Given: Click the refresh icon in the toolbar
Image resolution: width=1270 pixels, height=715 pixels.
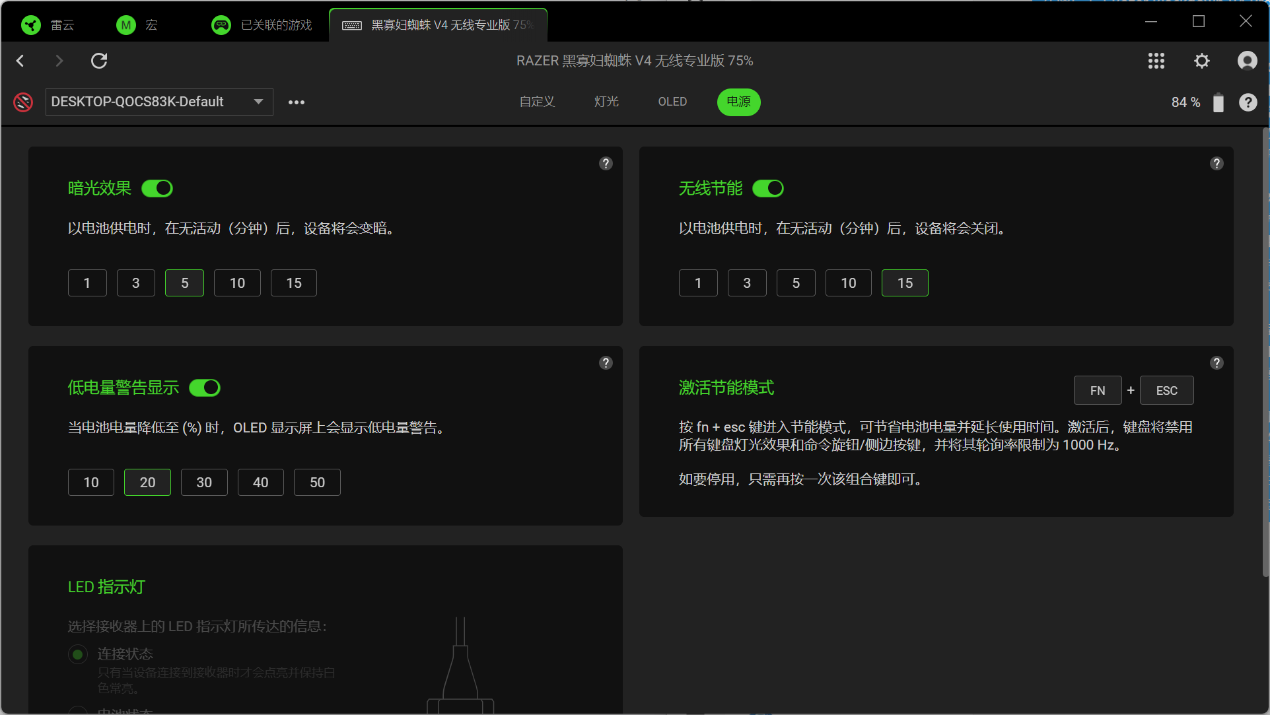Looking at the screenshot, I should 99,61.
